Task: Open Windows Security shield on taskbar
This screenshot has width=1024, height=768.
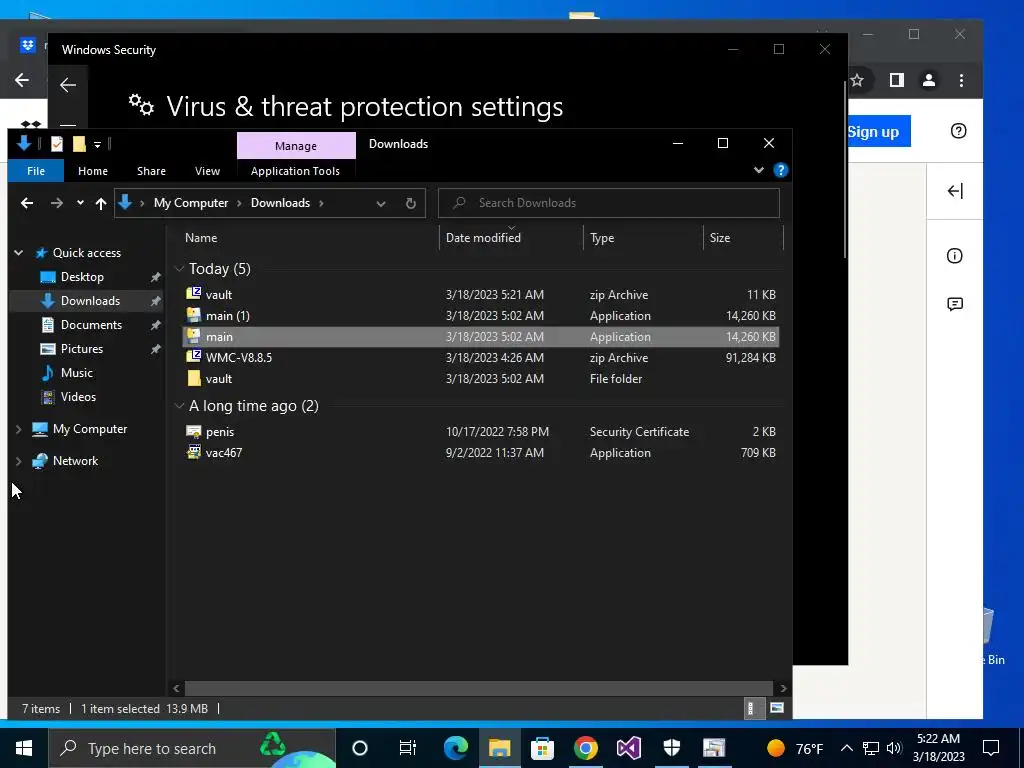Action: tap(671, 748)
